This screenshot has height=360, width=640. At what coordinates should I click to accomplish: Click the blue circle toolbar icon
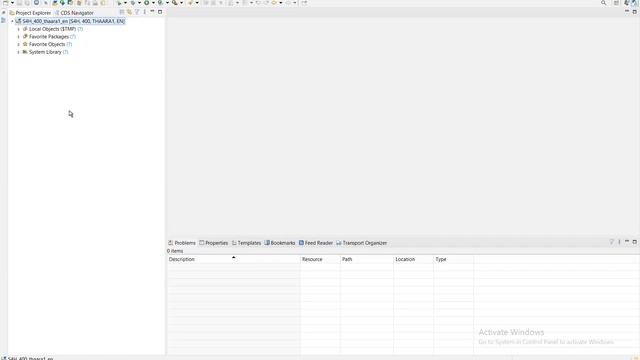point(36,3)
